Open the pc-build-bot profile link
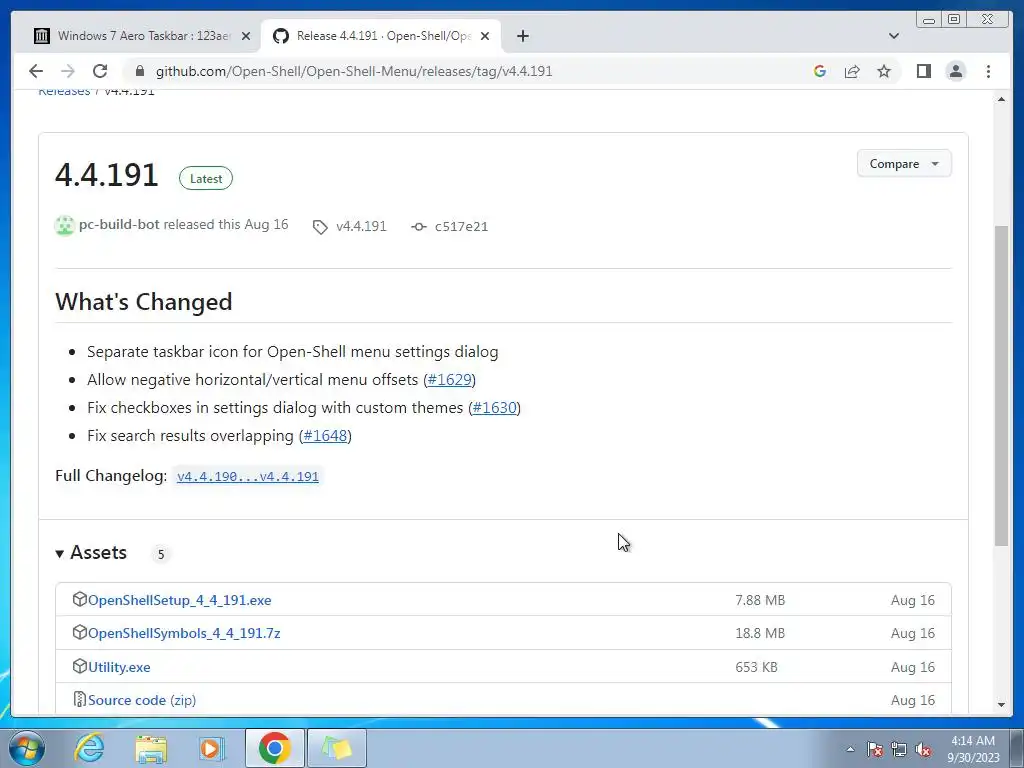The height and width of the screenshot is (768, 1024). 119,224
